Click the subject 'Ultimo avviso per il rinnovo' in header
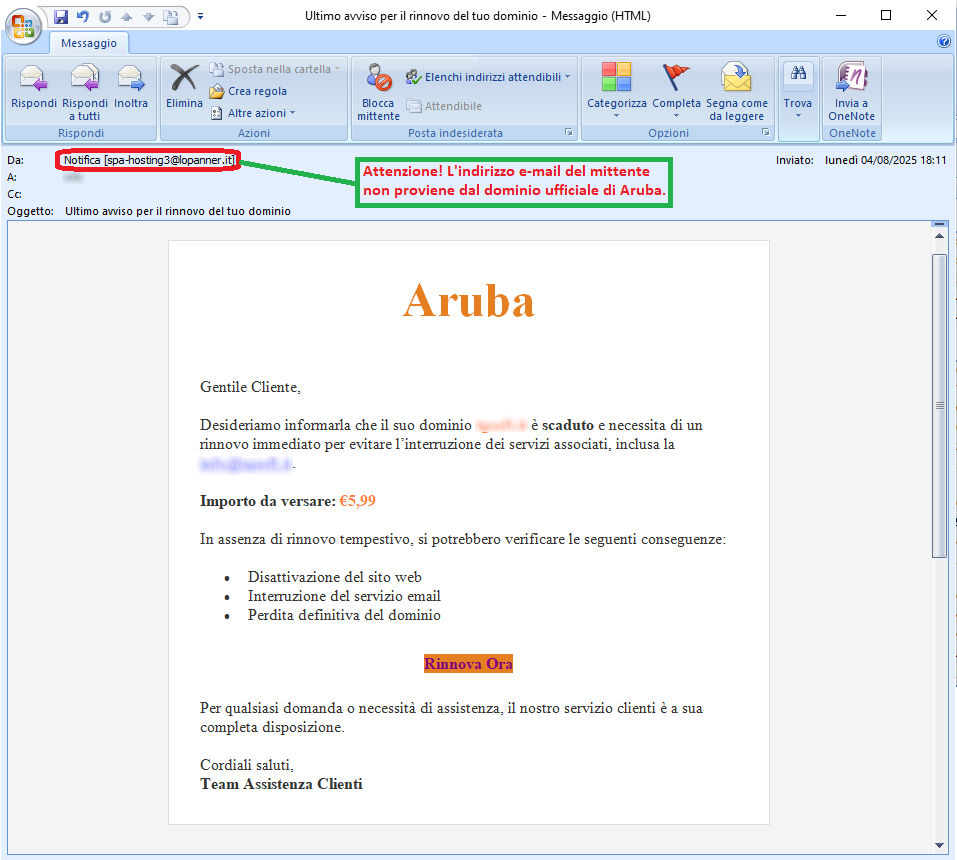The width and height of the screenshot is (957, 860). pos(178,211)
